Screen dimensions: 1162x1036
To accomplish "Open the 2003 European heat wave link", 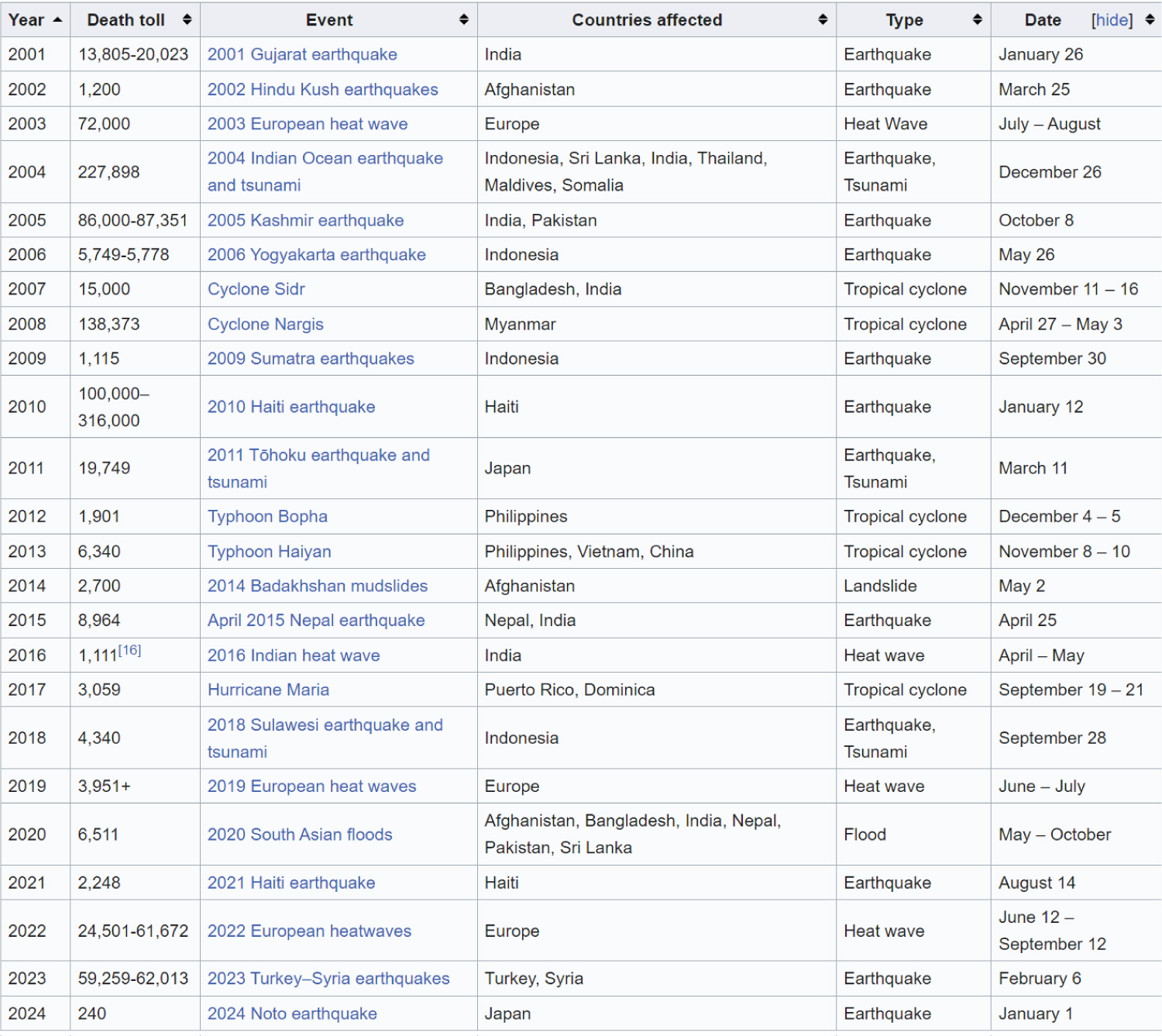I will tap(308, 124).
